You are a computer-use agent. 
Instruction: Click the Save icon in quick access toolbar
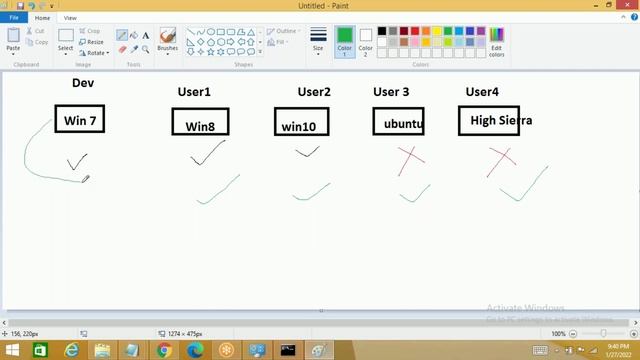pos(20,6)
